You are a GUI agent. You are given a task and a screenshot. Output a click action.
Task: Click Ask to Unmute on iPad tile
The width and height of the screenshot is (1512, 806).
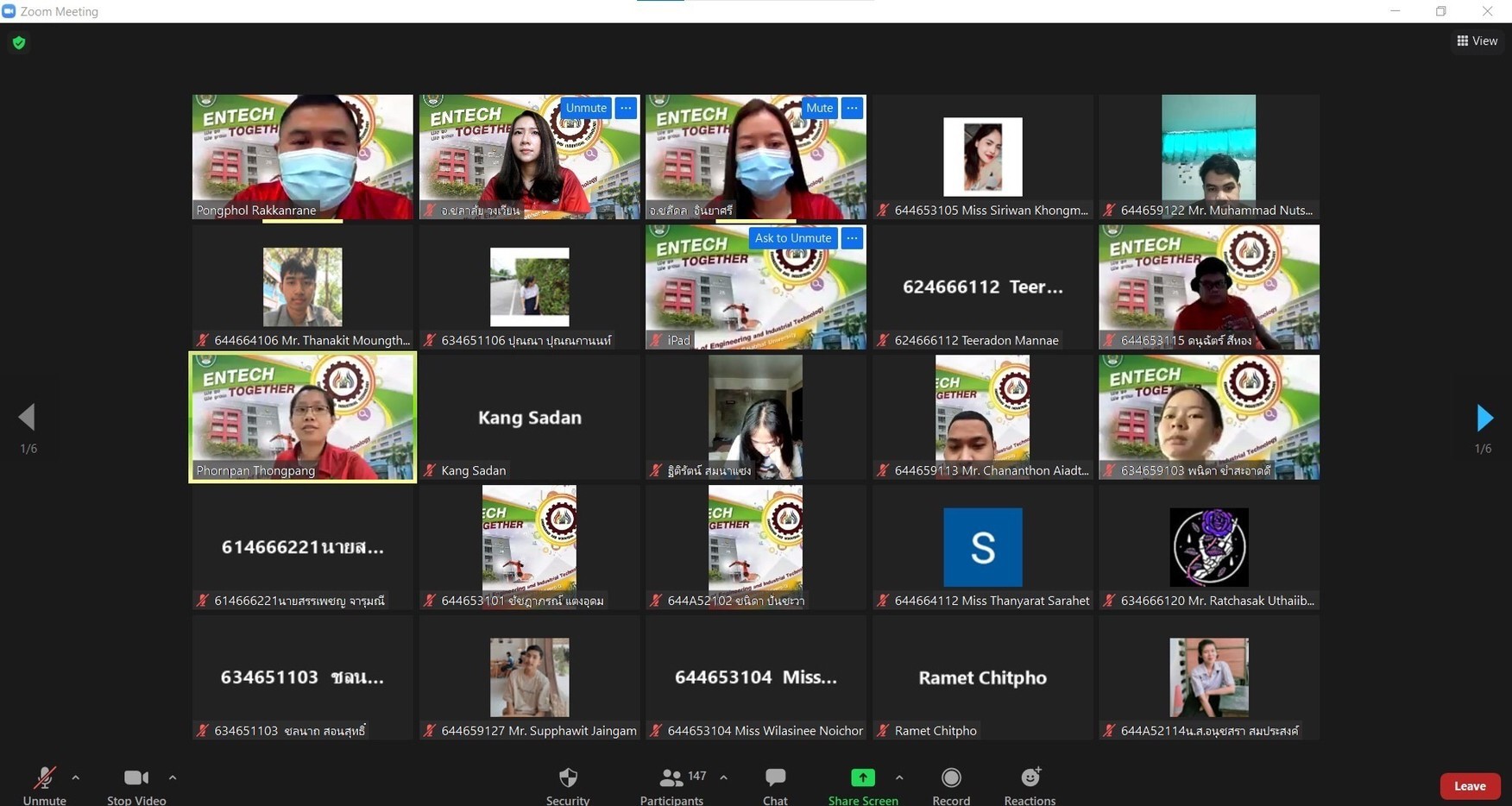792,238
